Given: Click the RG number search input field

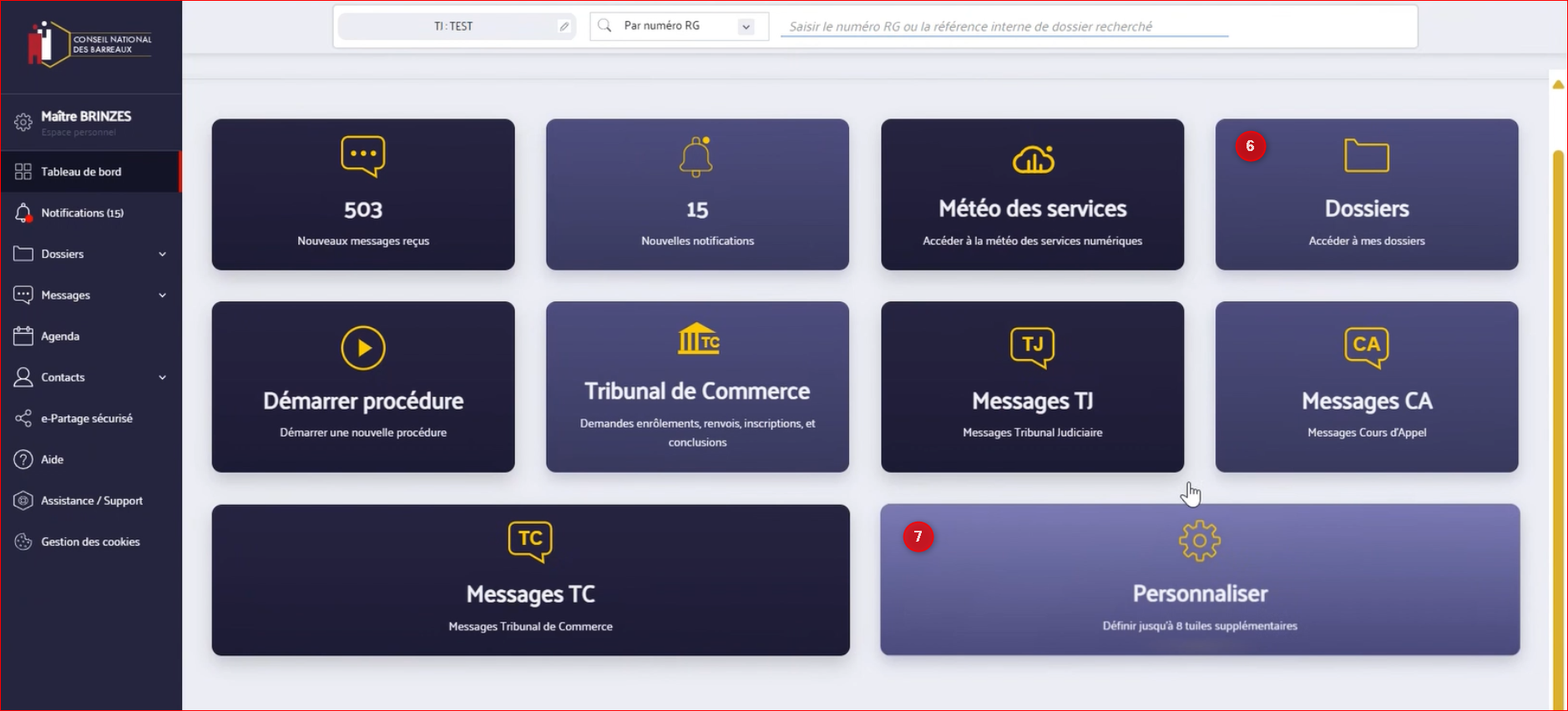Looking at the screenshot, I should coord(1004,27).
